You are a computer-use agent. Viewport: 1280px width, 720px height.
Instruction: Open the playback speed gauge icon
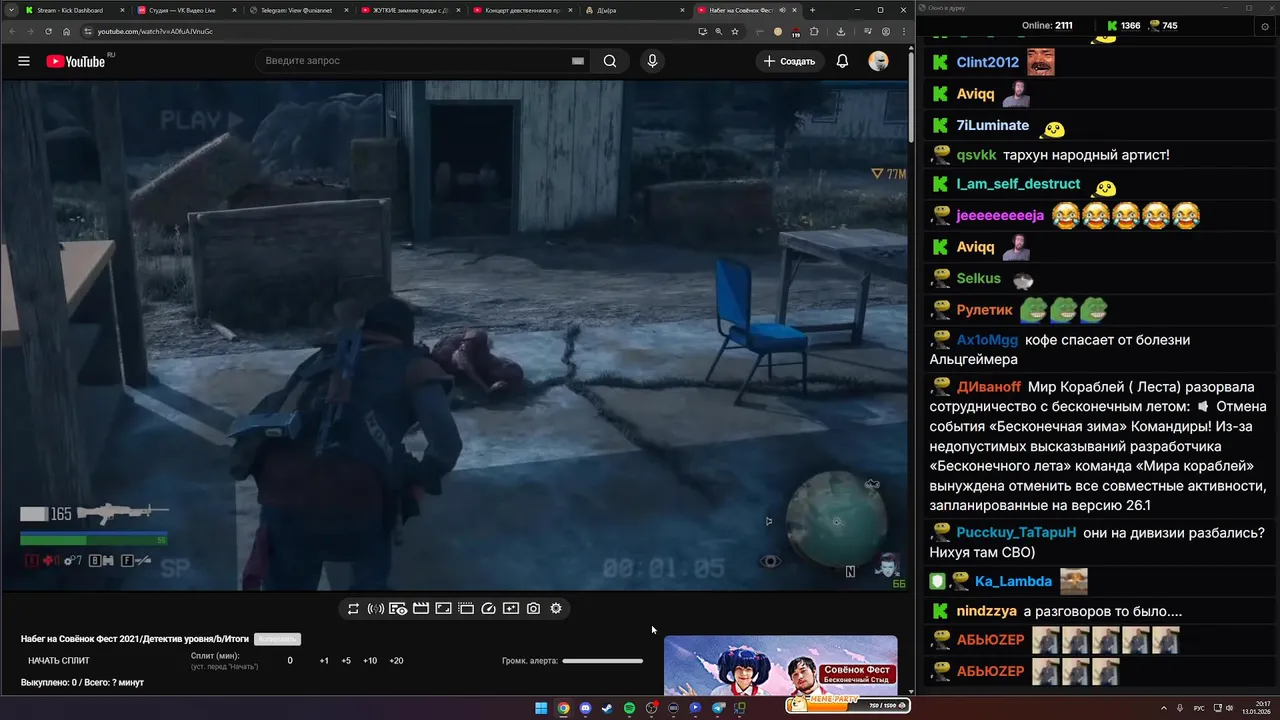click(489, 608)
